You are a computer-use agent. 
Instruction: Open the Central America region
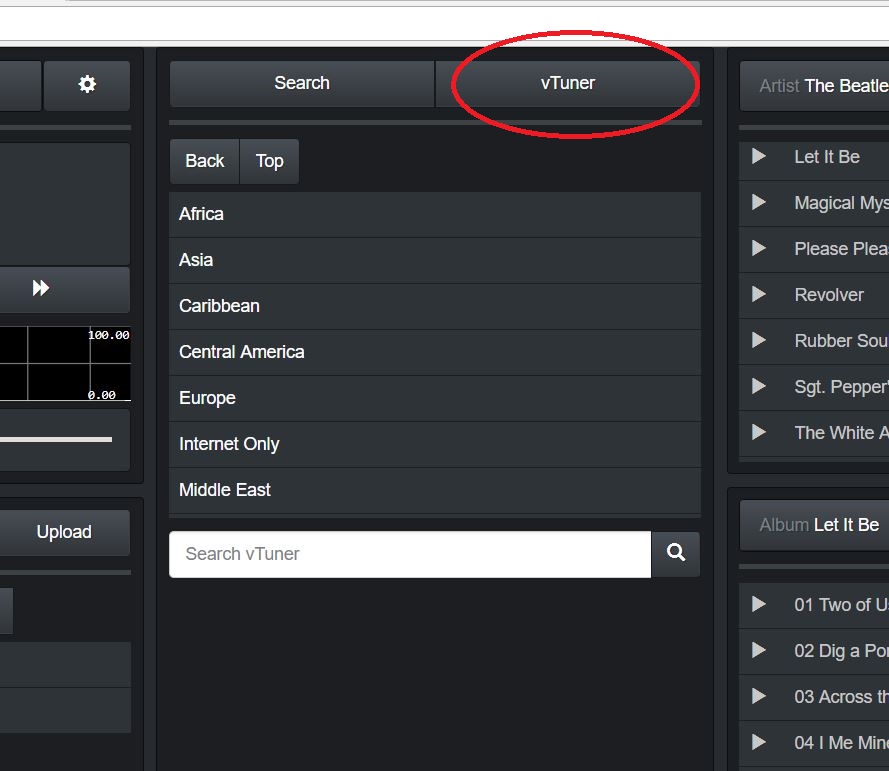click(x=435, y=352)
